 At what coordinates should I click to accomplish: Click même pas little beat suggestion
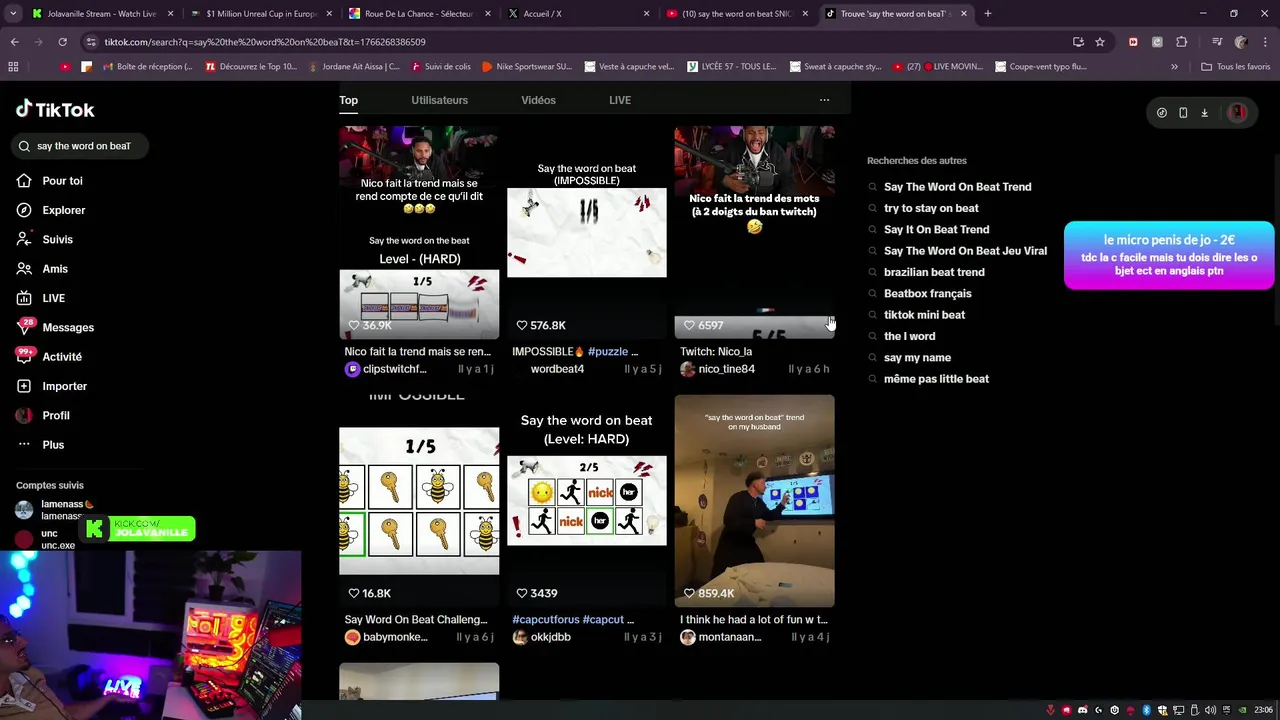tap(936, 379)
